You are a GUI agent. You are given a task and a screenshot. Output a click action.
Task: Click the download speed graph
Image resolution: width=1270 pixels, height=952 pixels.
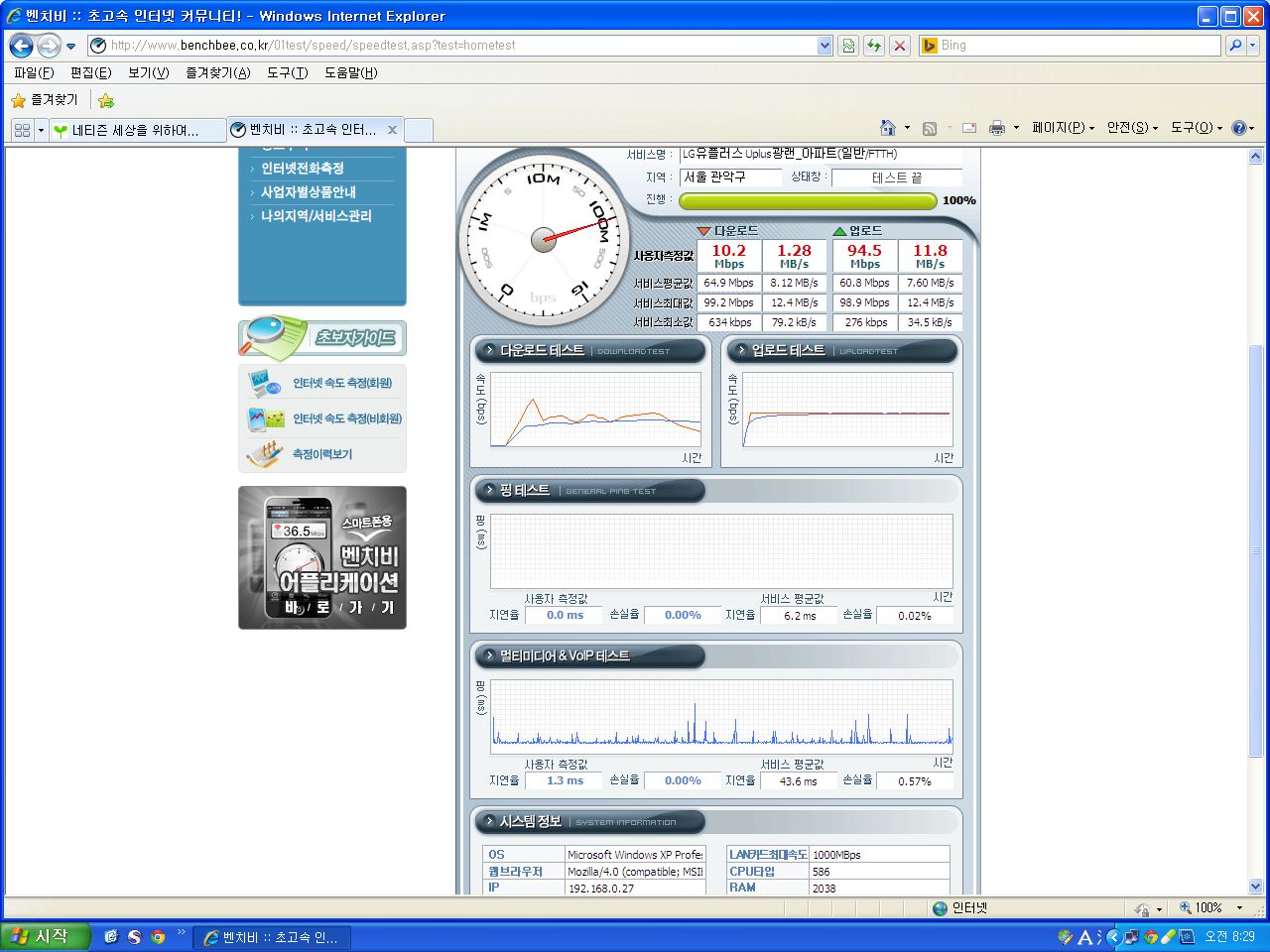595,410
